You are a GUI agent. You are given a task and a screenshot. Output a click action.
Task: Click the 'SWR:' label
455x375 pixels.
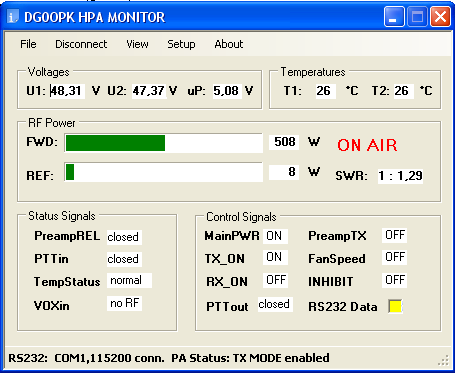pyautogui.click(x=351, y=176)
